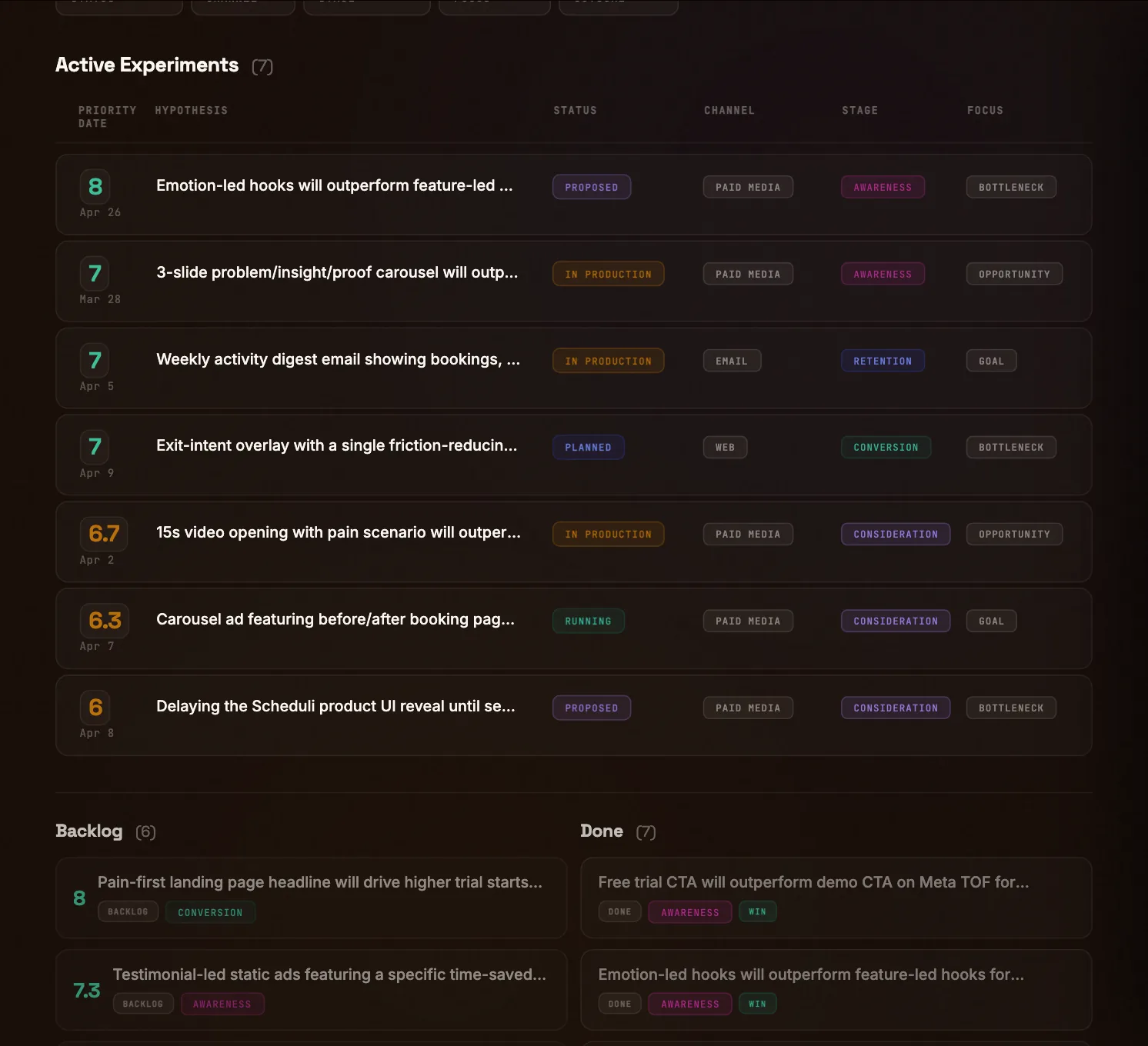Sort by the Priority Date column header
This screenshot has height=1046, width=1148.
pos(107,117)
